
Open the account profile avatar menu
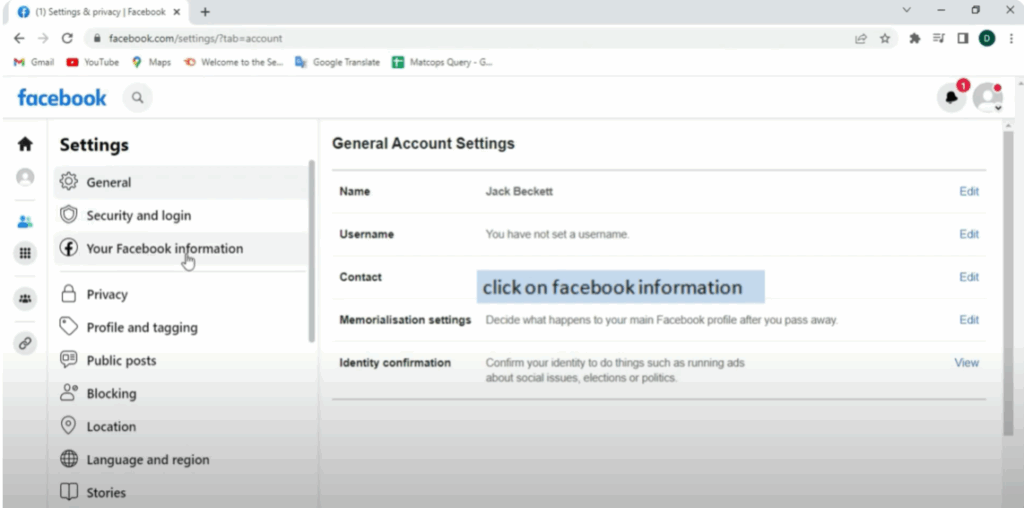(x=987, y=97)
